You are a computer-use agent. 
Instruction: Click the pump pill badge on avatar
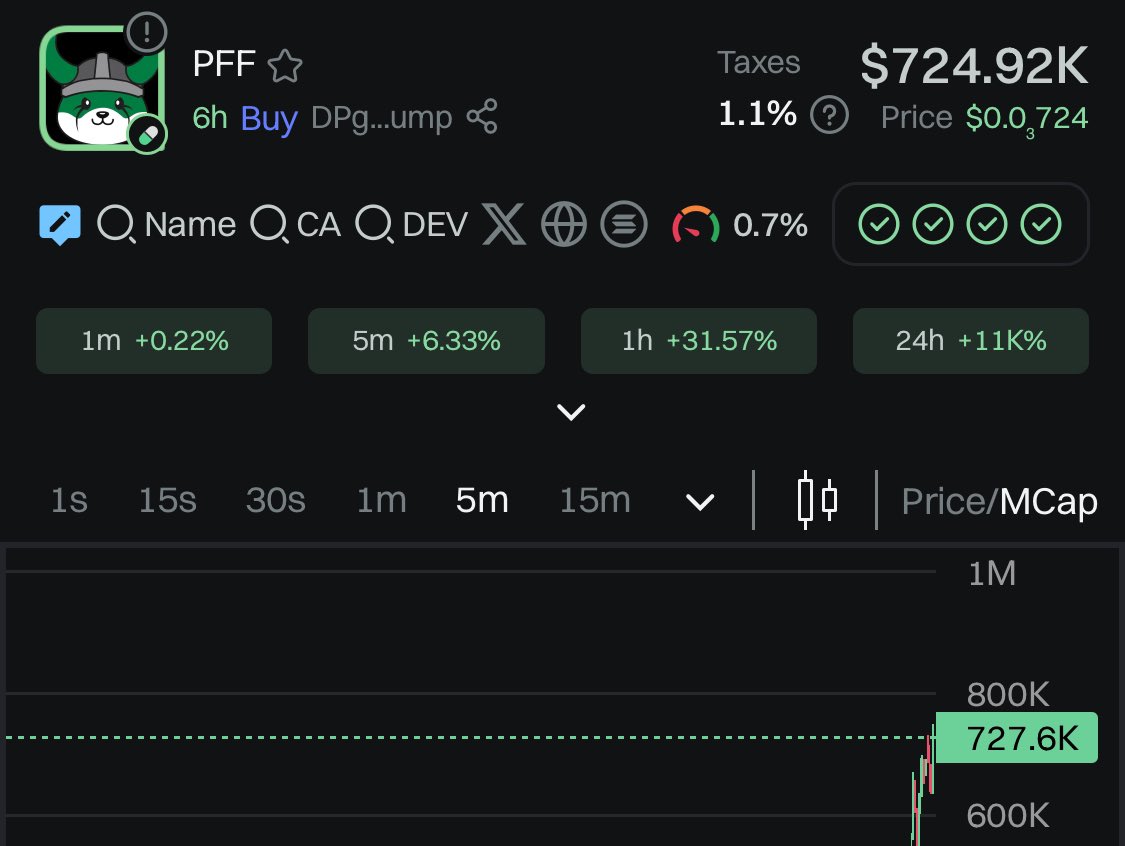click(147, 134)
